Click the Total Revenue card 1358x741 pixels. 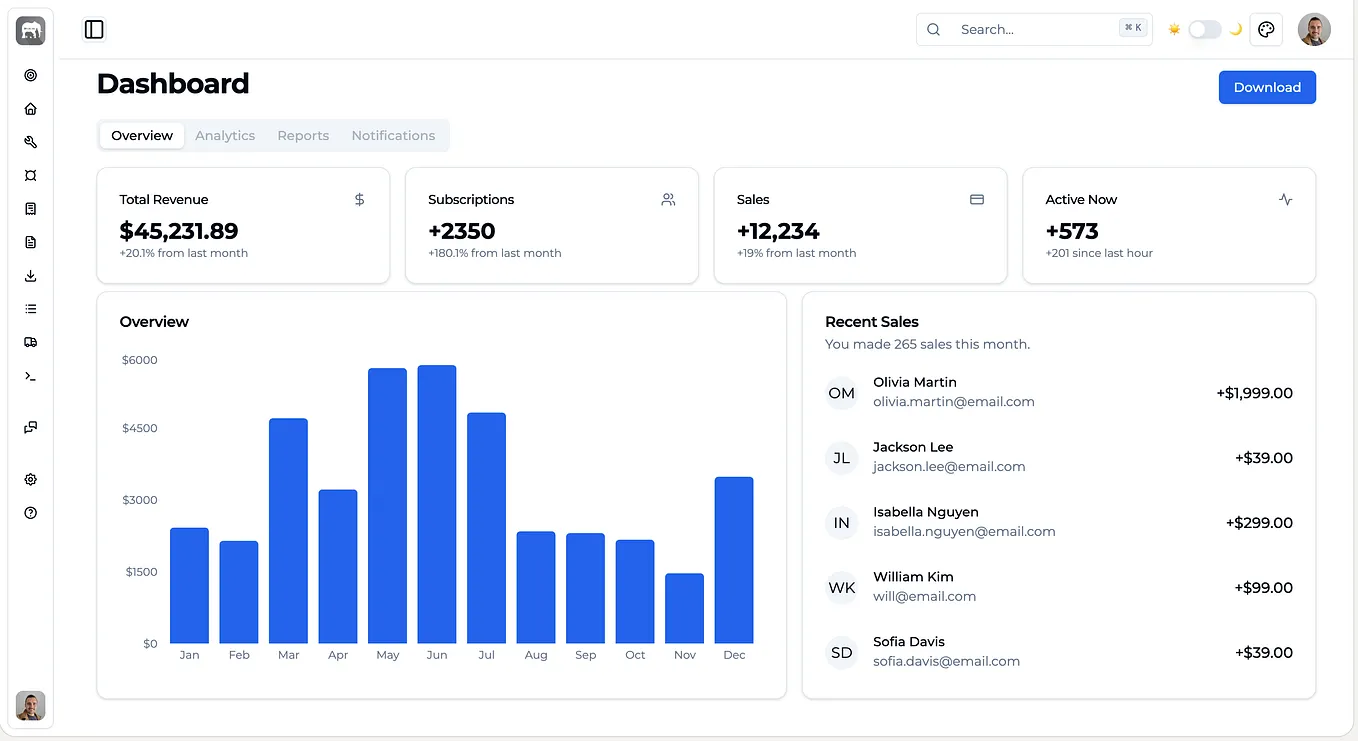click(243, 225)
